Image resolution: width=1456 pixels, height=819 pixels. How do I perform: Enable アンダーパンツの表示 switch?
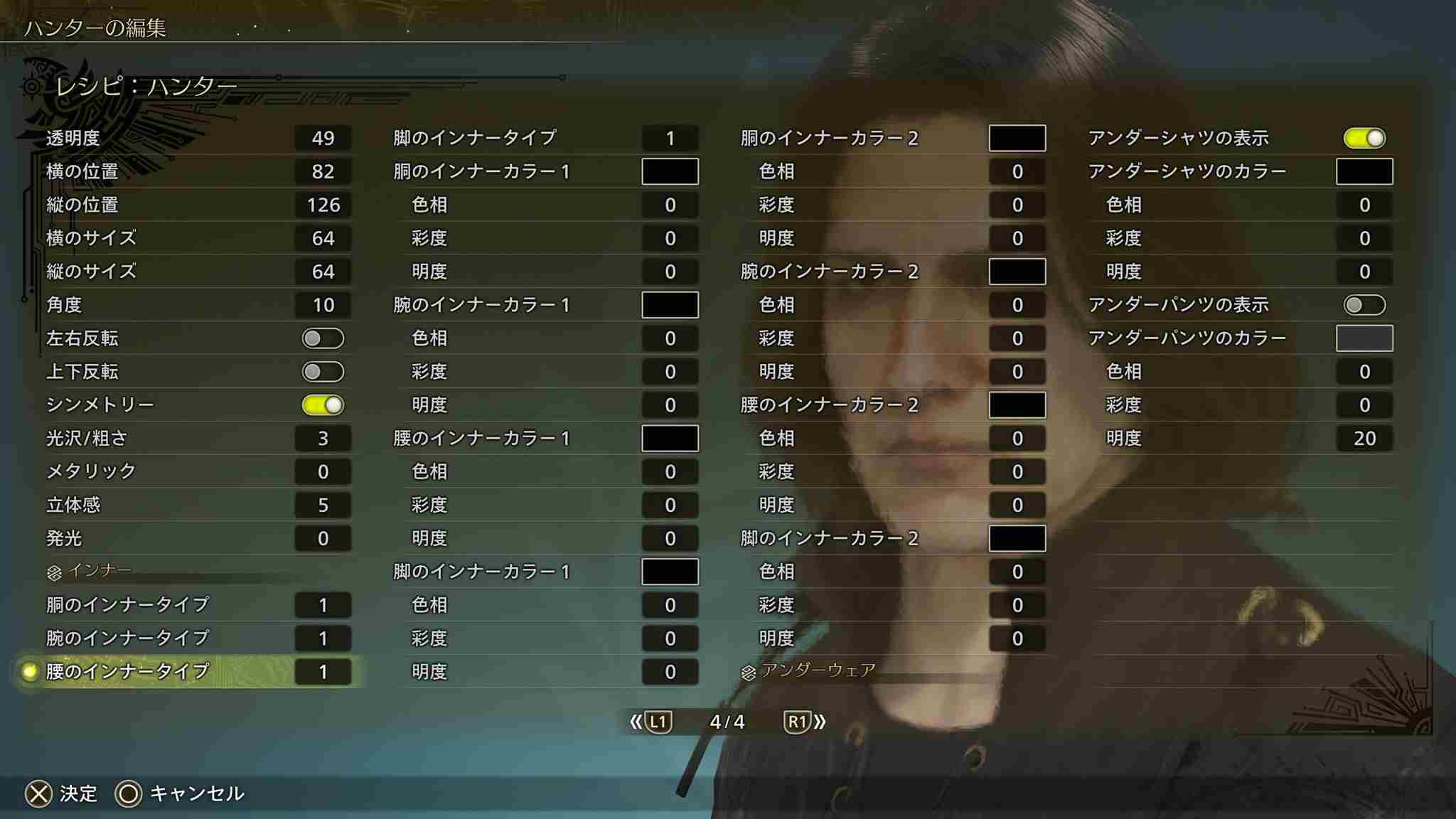tap(1364, 305)
